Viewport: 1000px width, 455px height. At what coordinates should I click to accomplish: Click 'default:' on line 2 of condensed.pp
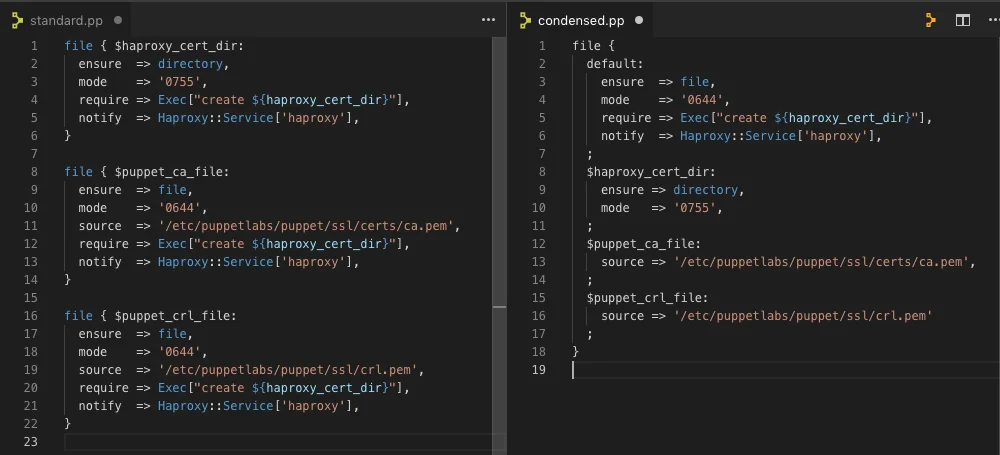(615, 64)
